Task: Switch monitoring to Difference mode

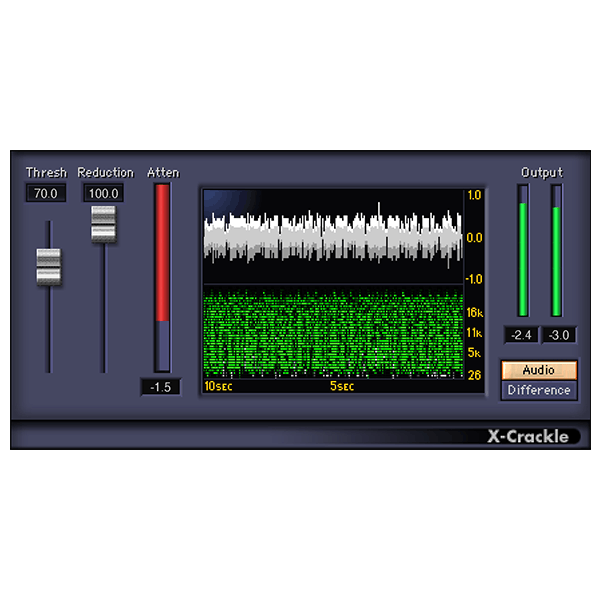Action: click(x=539, y=390)
